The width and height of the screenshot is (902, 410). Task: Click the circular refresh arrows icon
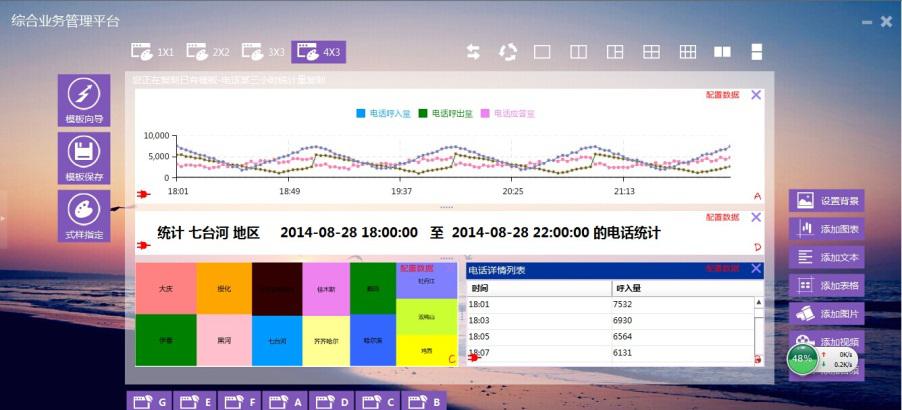click(x=508, y=51)
